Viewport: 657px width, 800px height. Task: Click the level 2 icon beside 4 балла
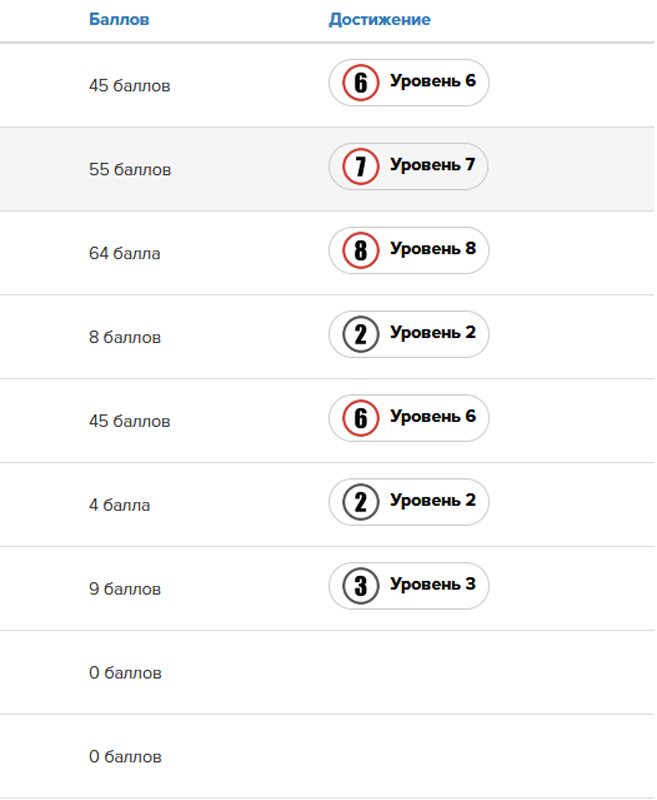pos(361,502)
